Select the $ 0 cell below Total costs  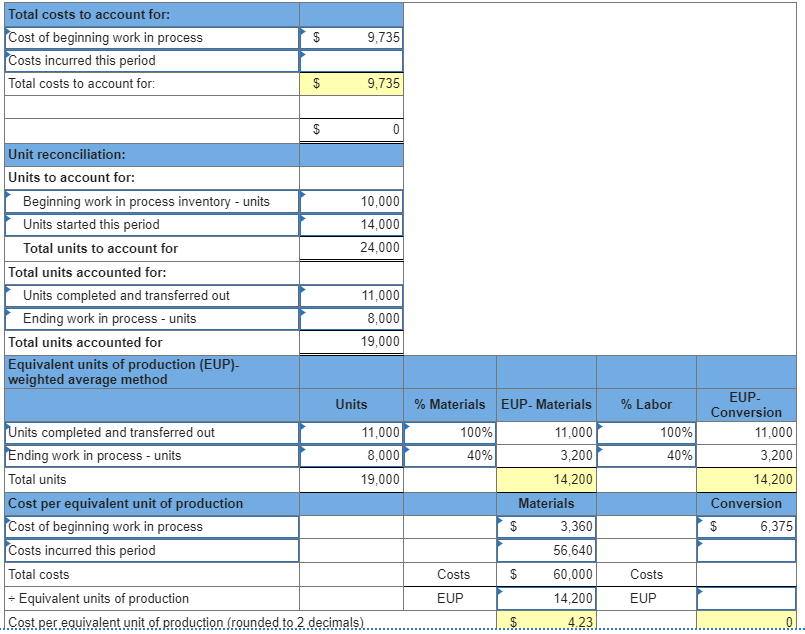351,130
